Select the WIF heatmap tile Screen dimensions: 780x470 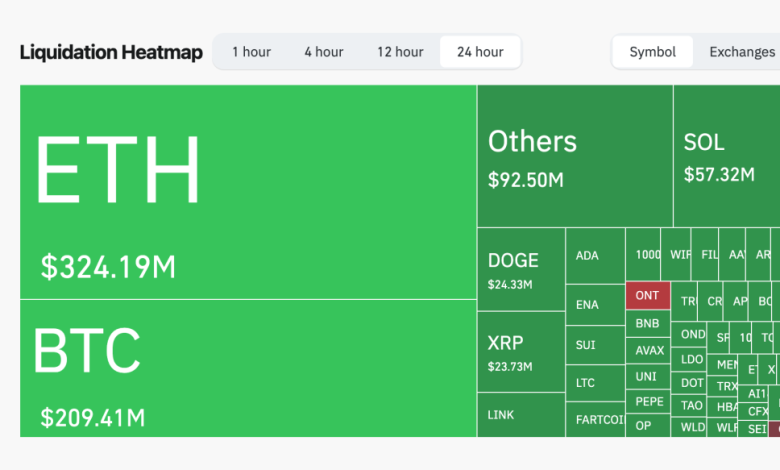click(676, 255)
